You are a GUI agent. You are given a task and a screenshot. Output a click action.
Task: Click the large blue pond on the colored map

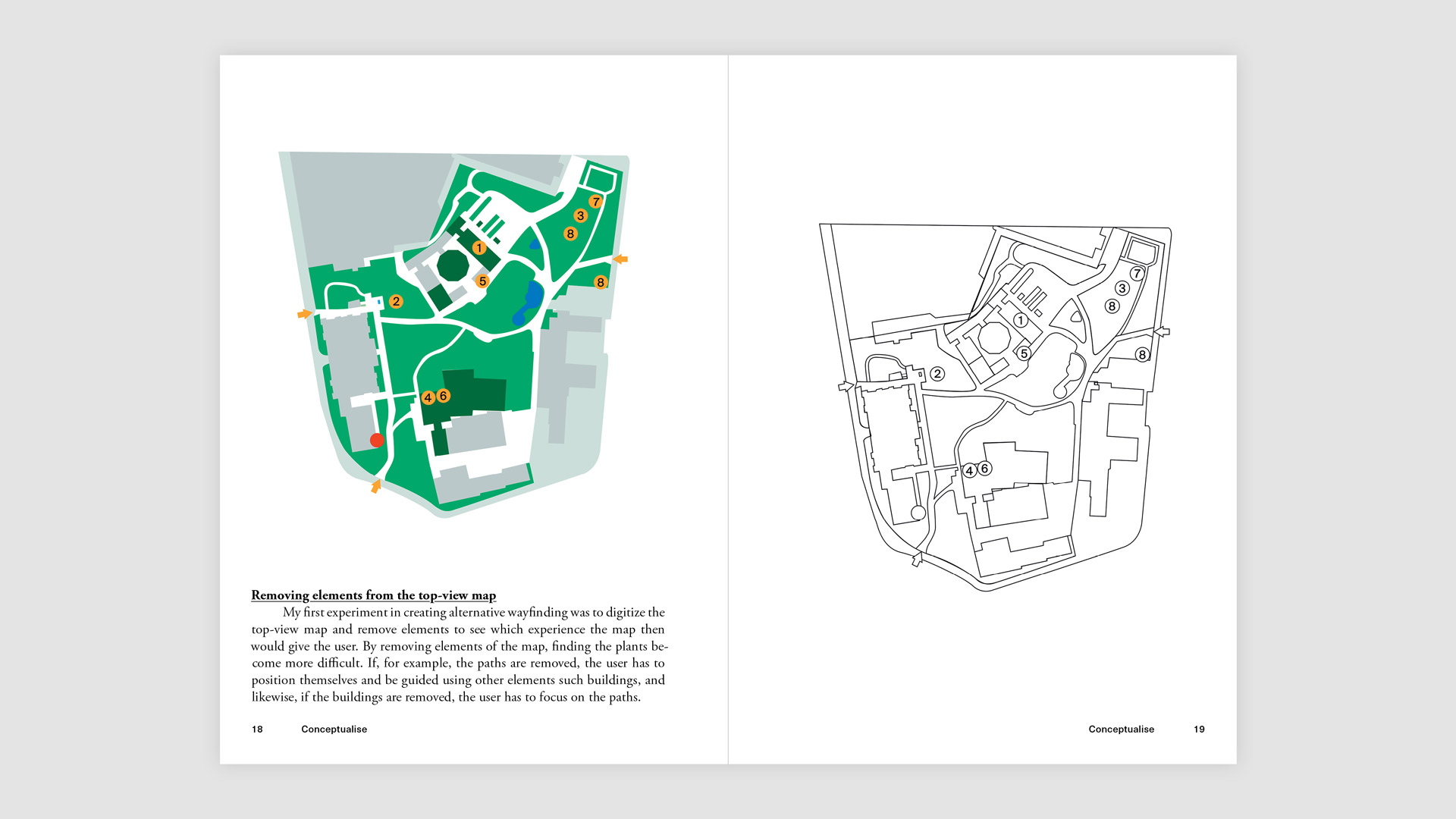coord(532,299)
